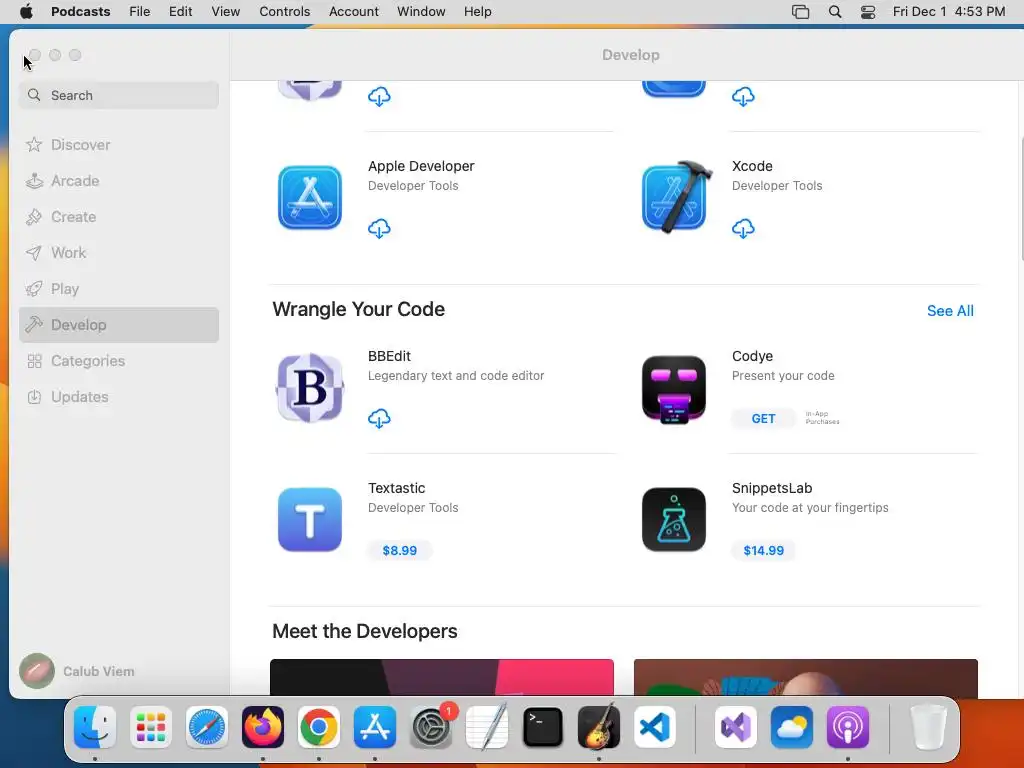The image size is (1024, 768).
Task: Open Finder from the Dock
Action: pyautogui.click(x=95, y=727)
